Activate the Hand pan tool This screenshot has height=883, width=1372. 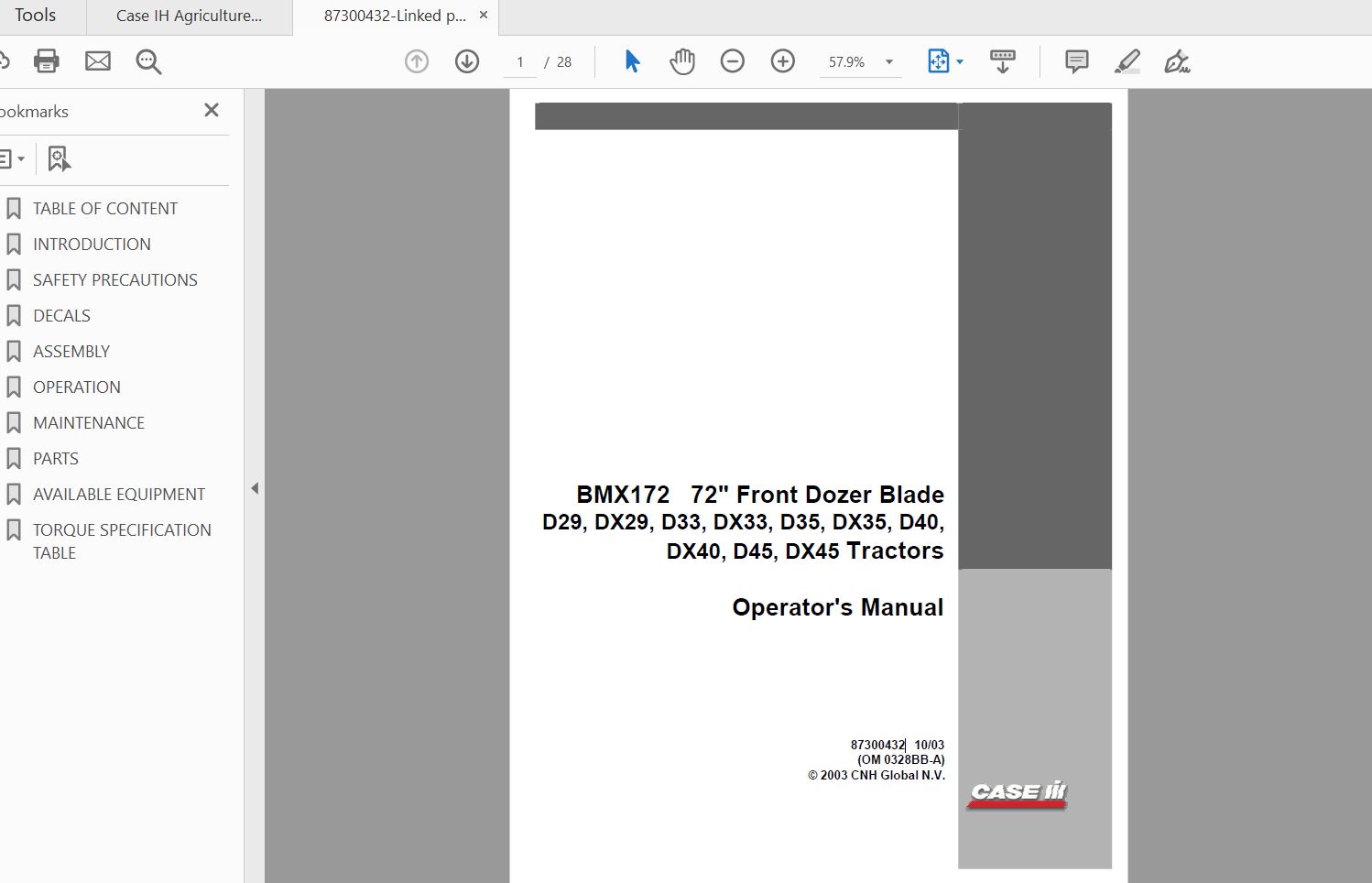(x=682, y=61)
